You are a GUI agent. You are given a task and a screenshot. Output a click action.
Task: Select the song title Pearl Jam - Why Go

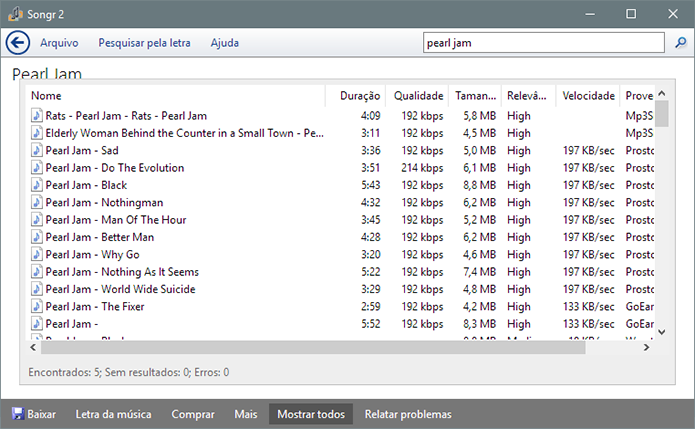92,254
